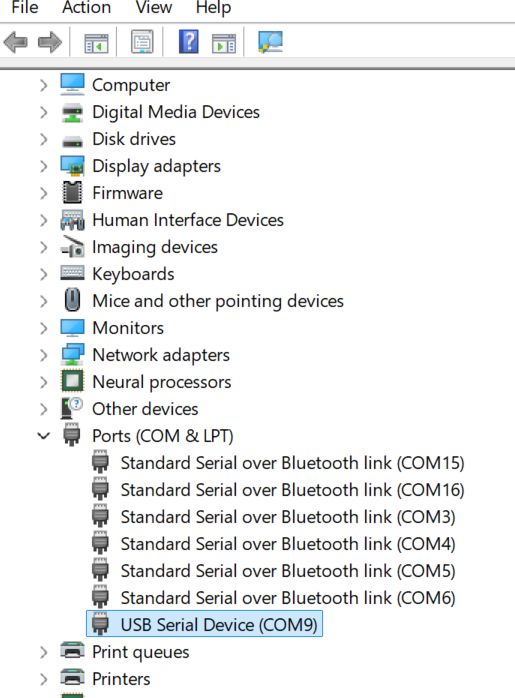Click the Forward arrow toolbar icon
The width and height of the screenshot is (515, 698).
tap(50, 43)
